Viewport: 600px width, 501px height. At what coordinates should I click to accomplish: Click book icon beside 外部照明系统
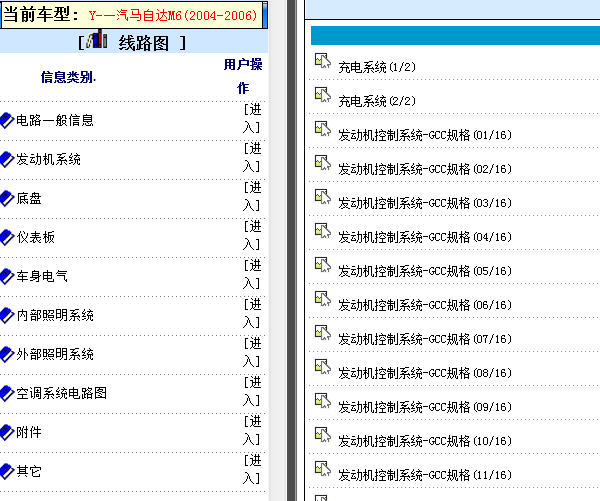pyautogui.click(x=7, y=355)
